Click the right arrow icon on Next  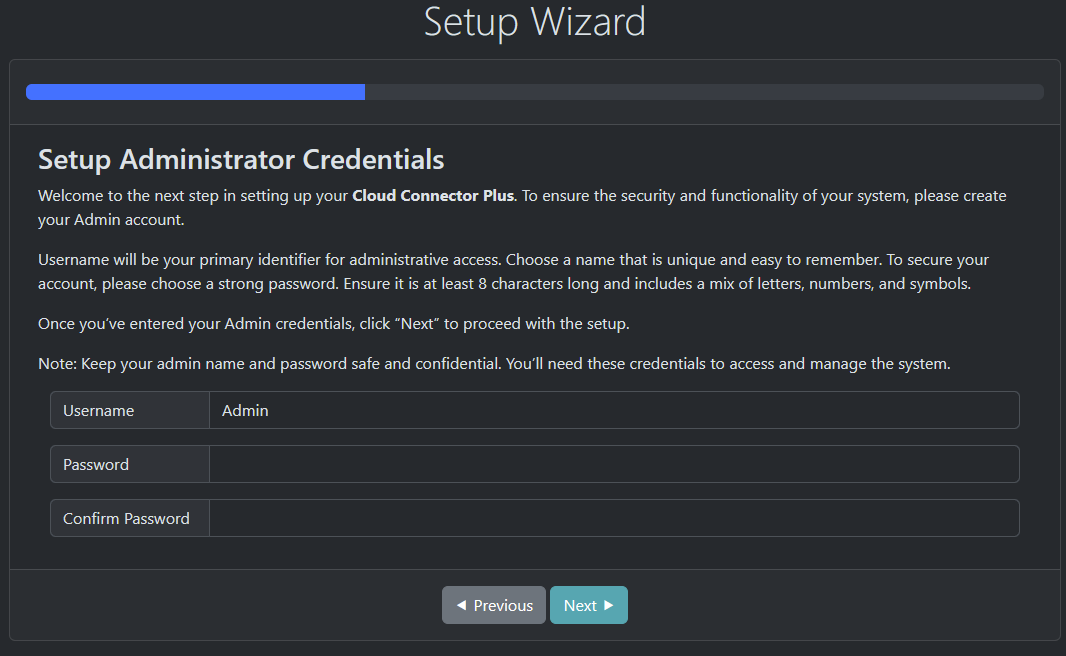click(609, 605)
